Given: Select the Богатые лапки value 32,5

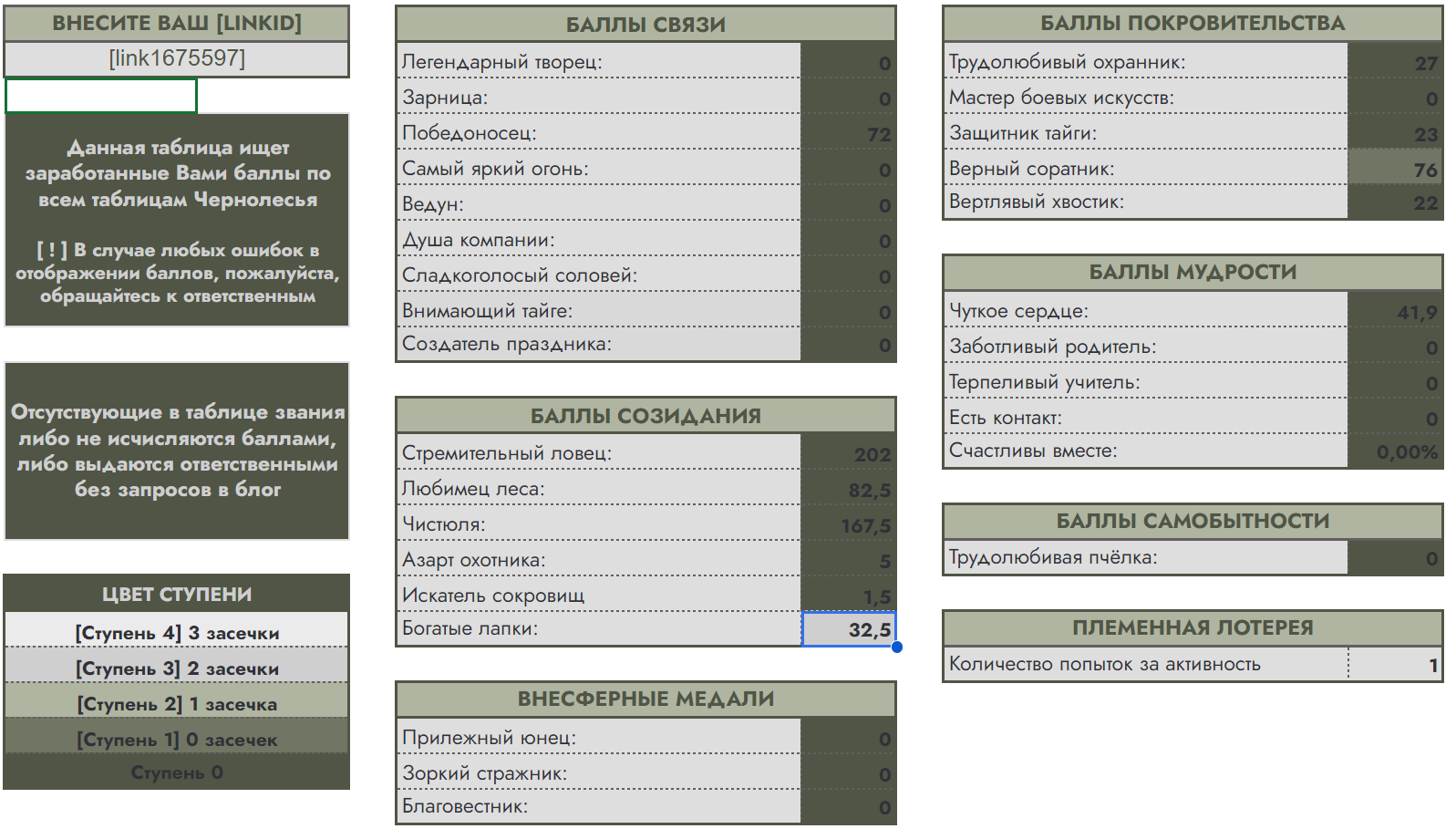Looking at the screenshot, I should click(848, 629).
